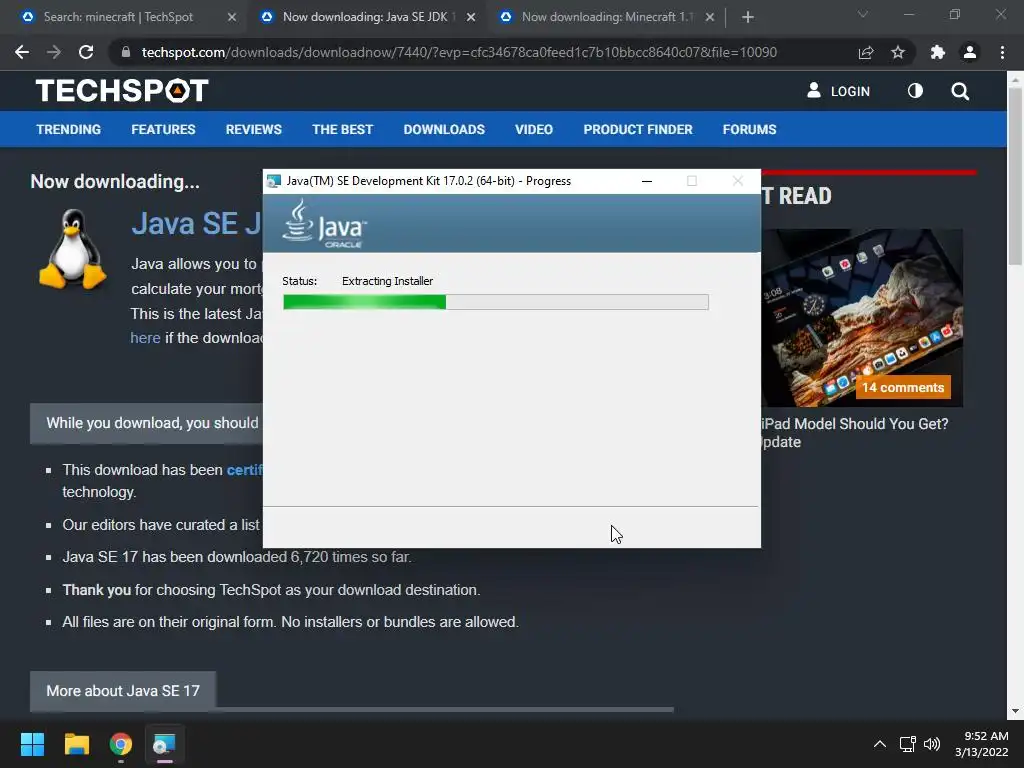
Task: Click the Java SE title link
Action: pos(196,223)
